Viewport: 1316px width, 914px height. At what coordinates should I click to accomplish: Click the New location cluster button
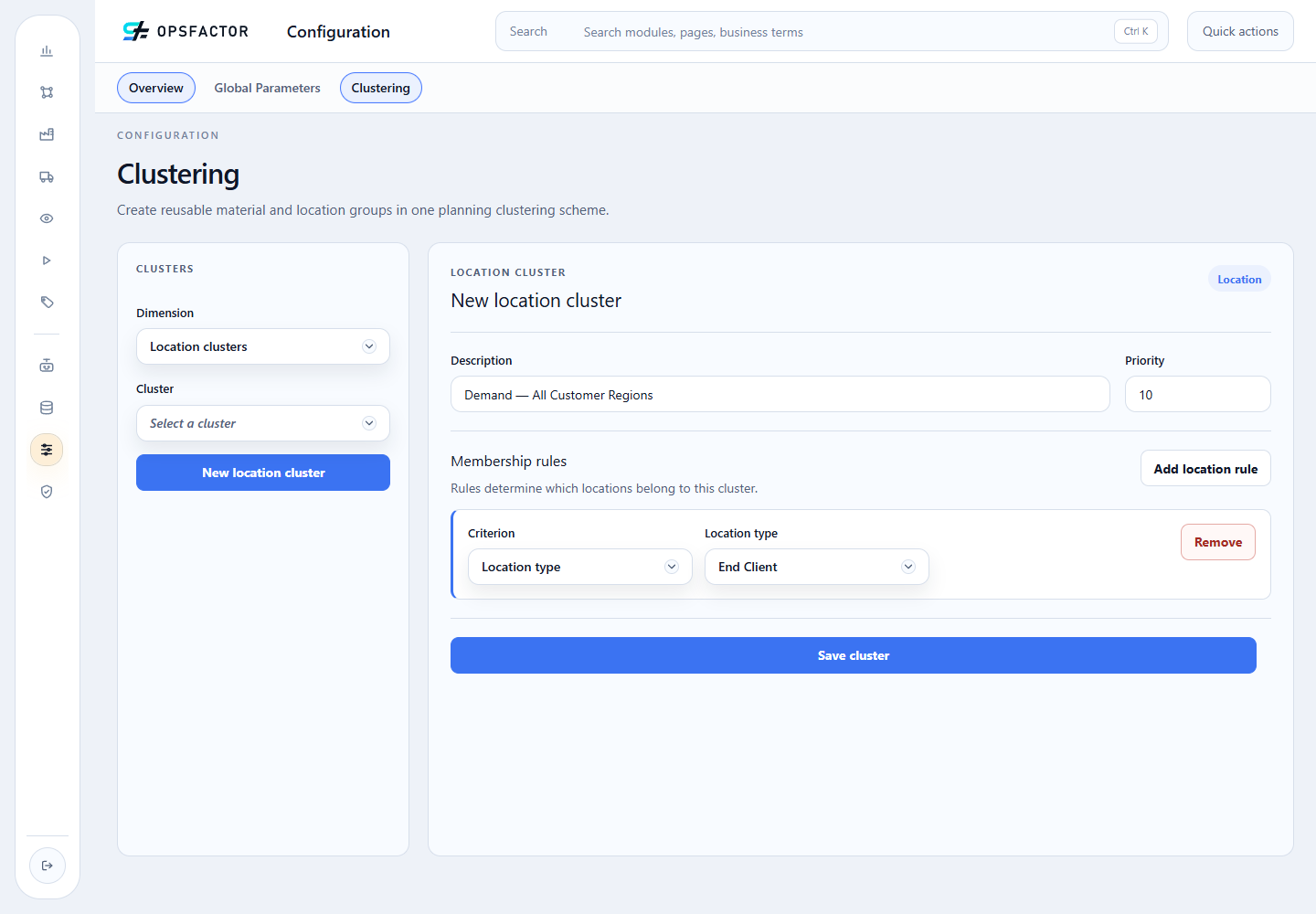263,473
